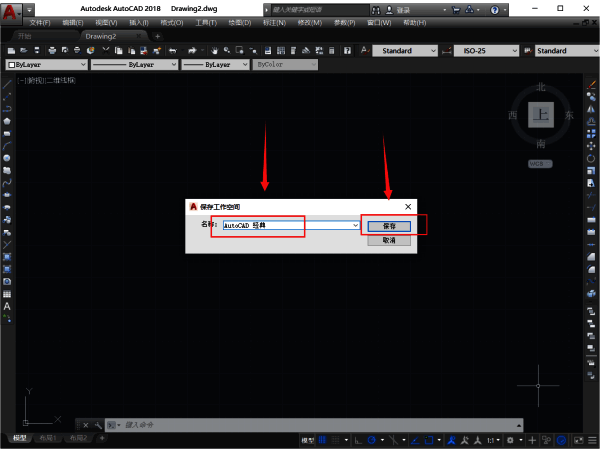Select the Arc draw tool
Screen dimensions: 600x449
click(x=7, y=145)
